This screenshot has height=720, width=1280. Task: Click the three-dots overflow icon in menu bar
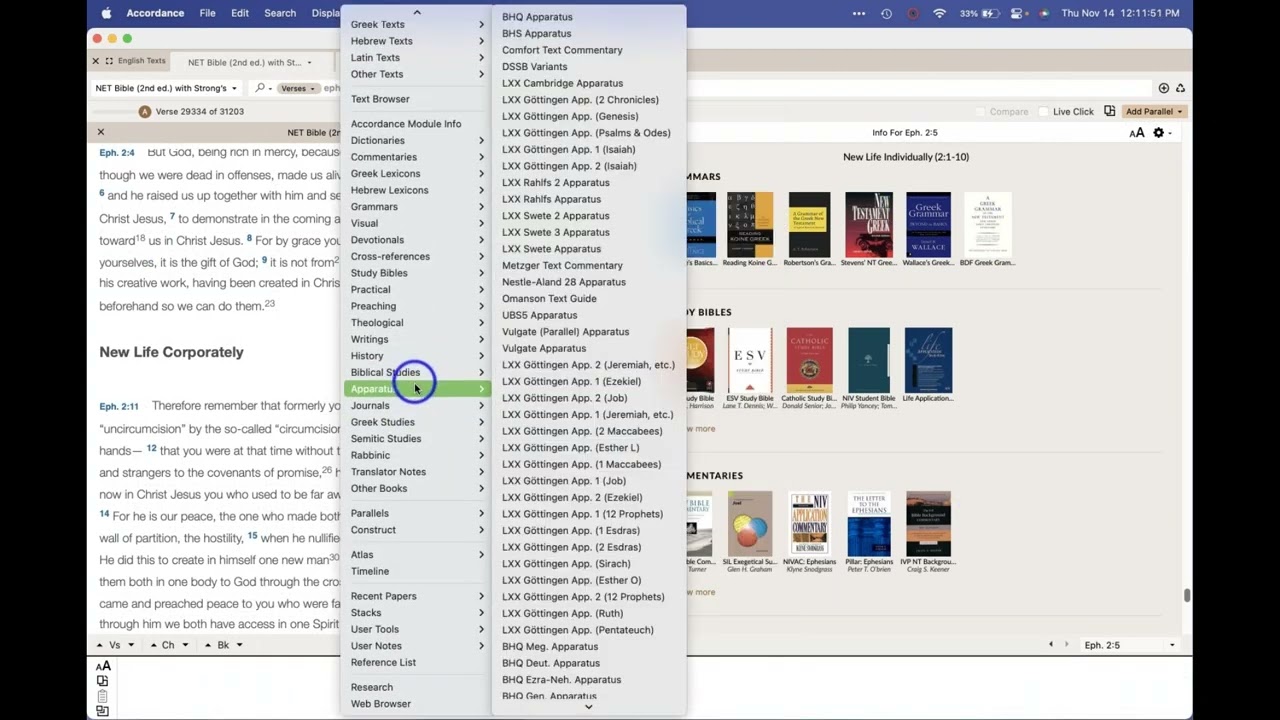[x=859, y=13]
